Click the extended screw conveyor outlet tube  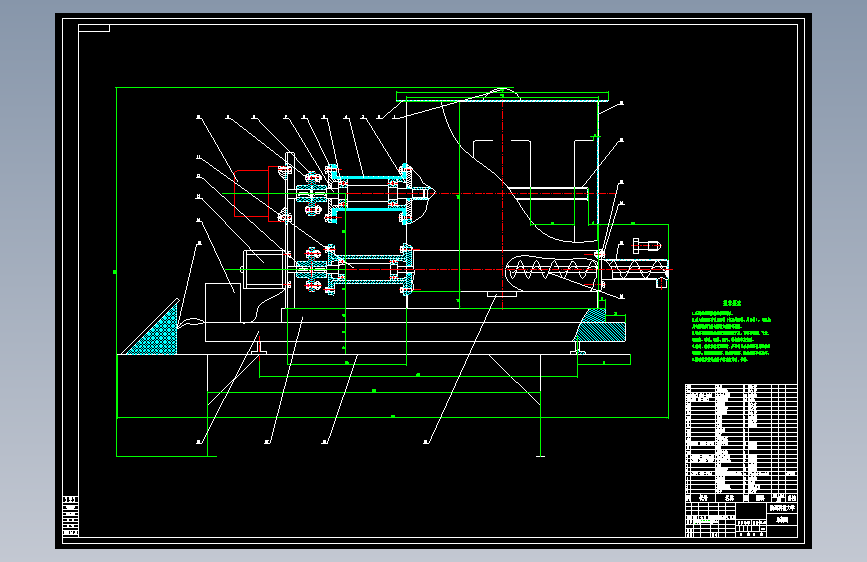pyautogui.click(x=634, y=270)
